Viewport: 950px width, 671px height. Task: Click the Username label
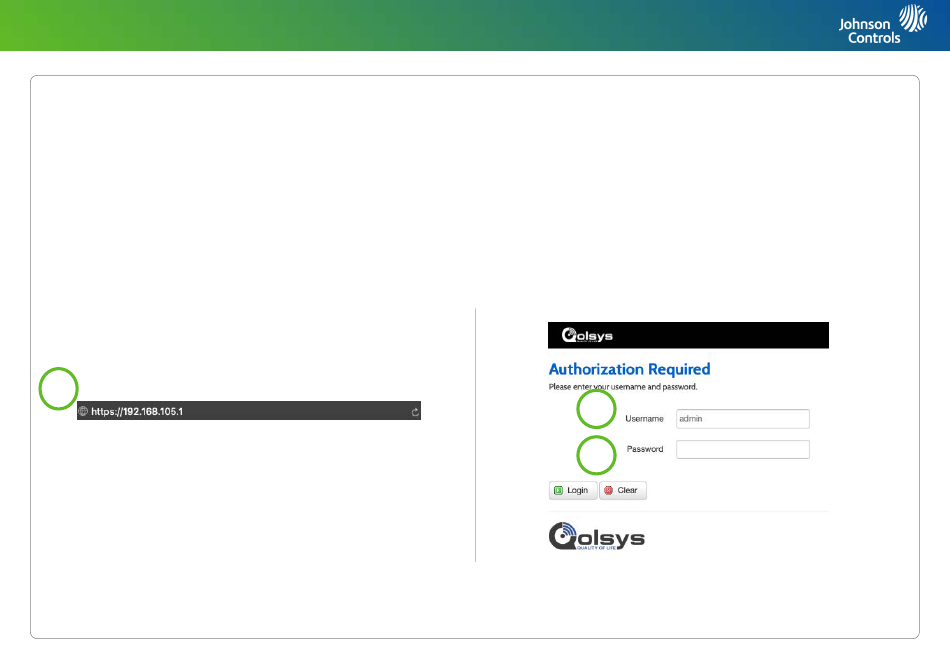644,419
